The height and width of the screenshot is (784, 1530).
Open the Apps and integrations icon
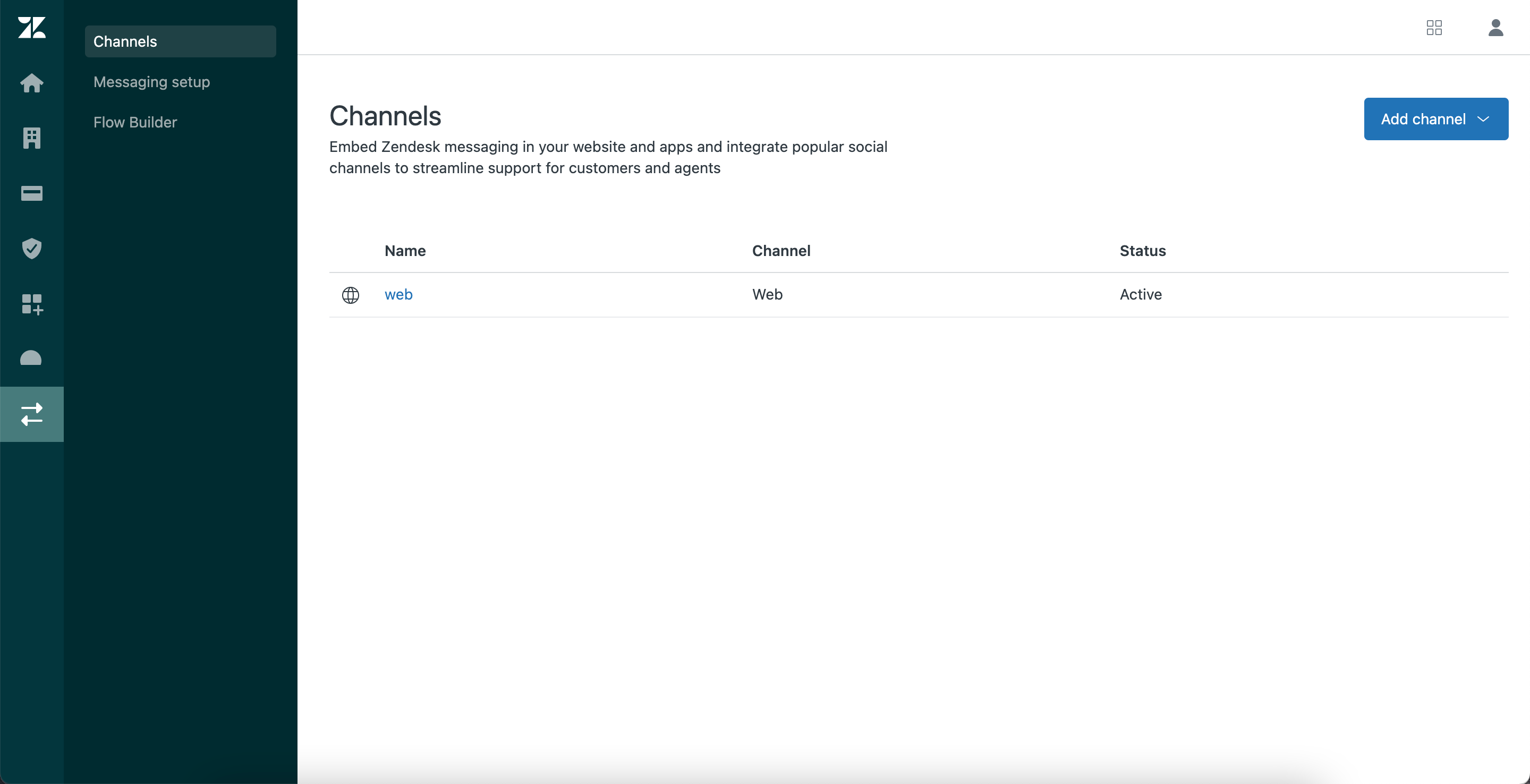click(x=31, y=303)
